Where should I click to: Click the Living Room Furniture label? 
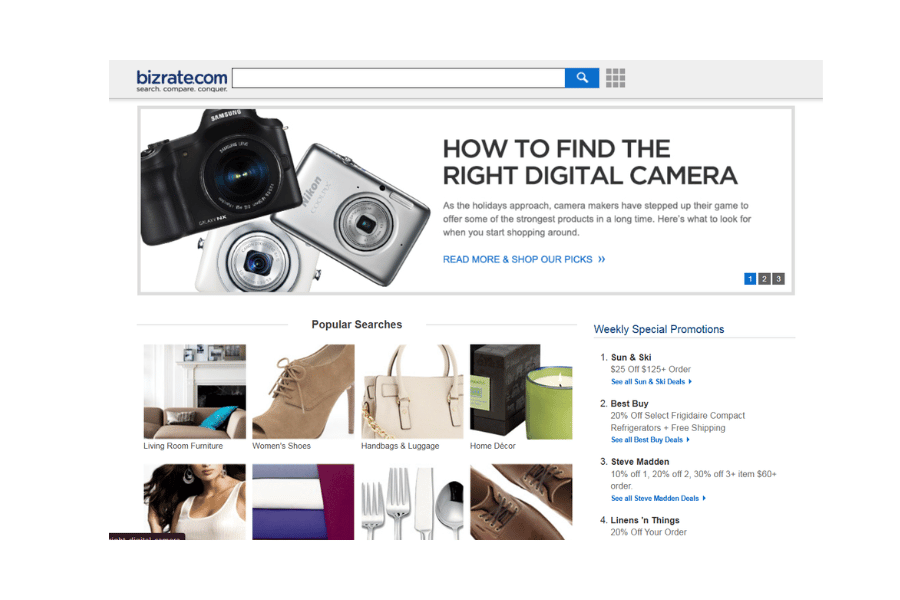pos(183,446)
